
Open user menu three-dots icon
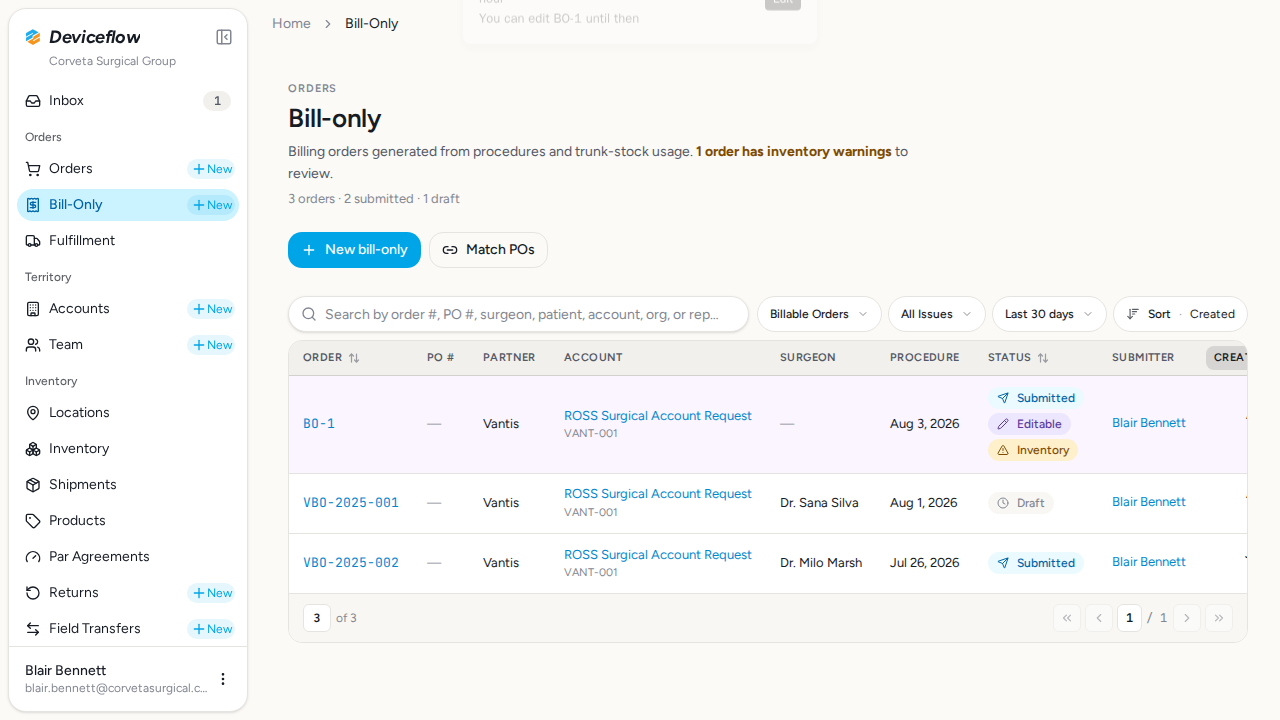coord(223,679)
